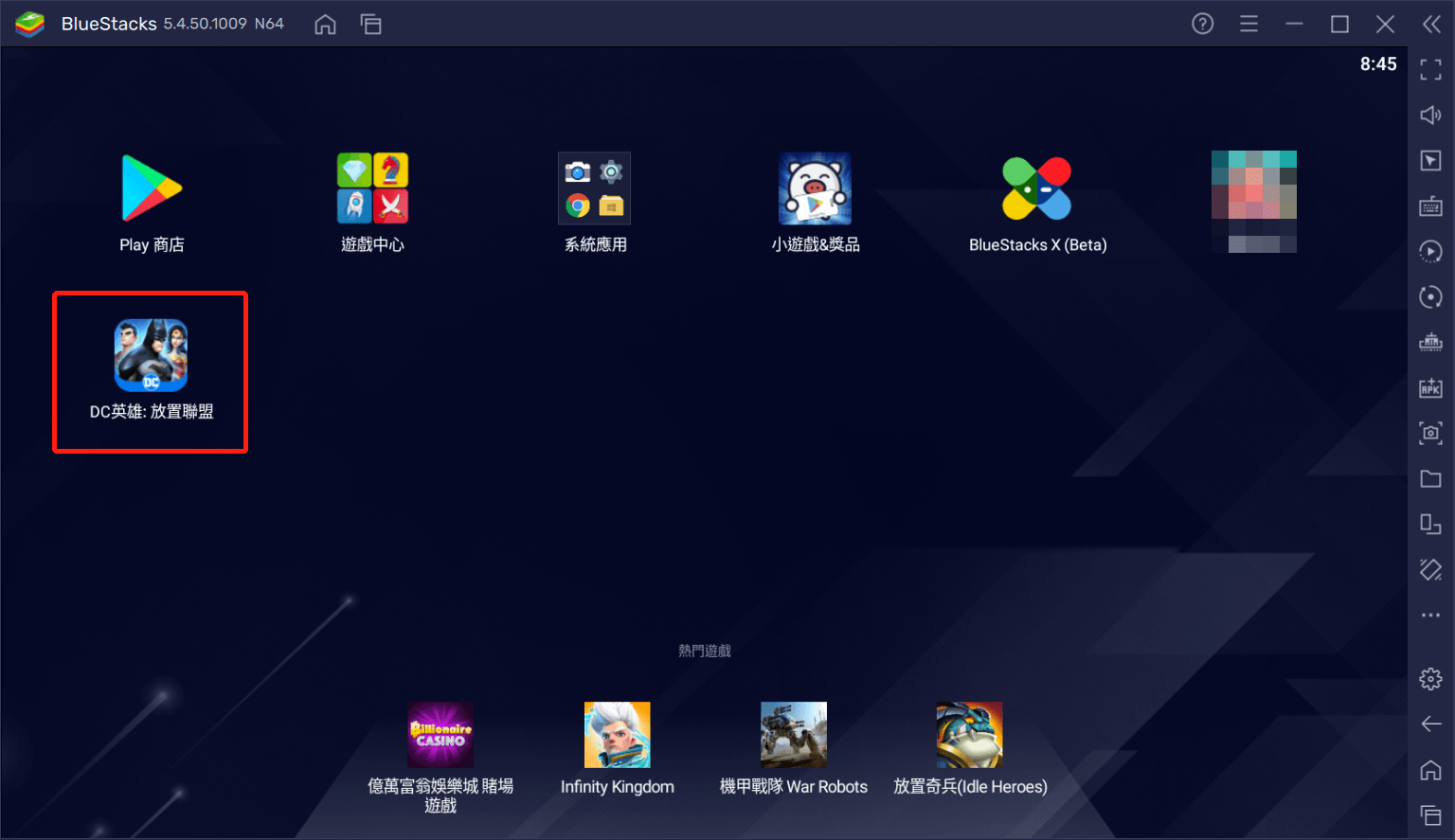
Task: Open 放置奇兵 (Idle Heroes) thumbnail
Action: [970, 735]
